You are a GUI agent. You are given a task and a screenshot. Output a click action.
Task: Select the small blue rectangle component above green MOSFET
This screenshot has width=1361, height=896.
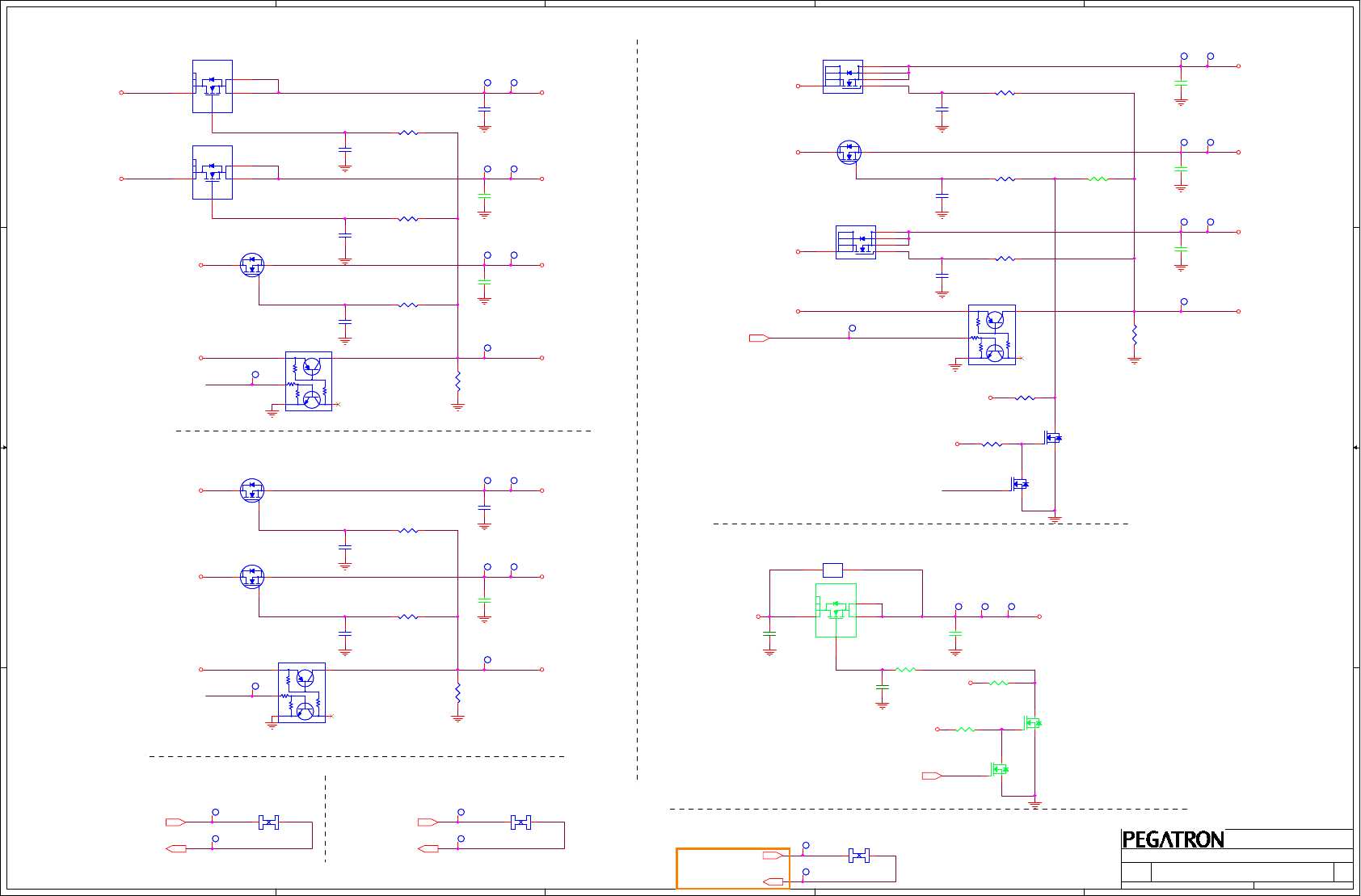coord(832,570)
